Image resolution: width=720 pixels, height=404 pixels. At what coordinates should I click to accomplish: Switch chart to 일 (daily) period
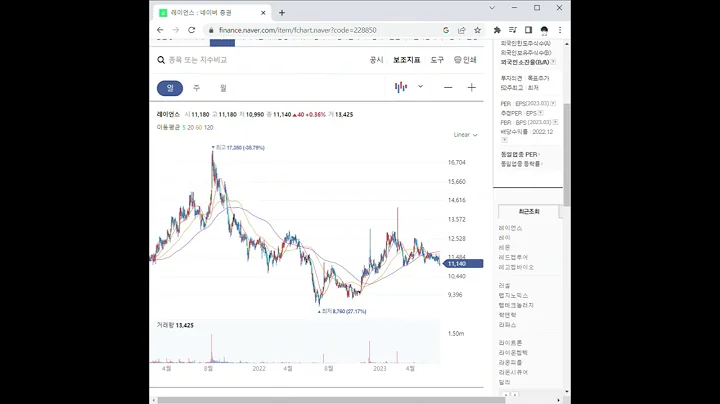point(170,88)
